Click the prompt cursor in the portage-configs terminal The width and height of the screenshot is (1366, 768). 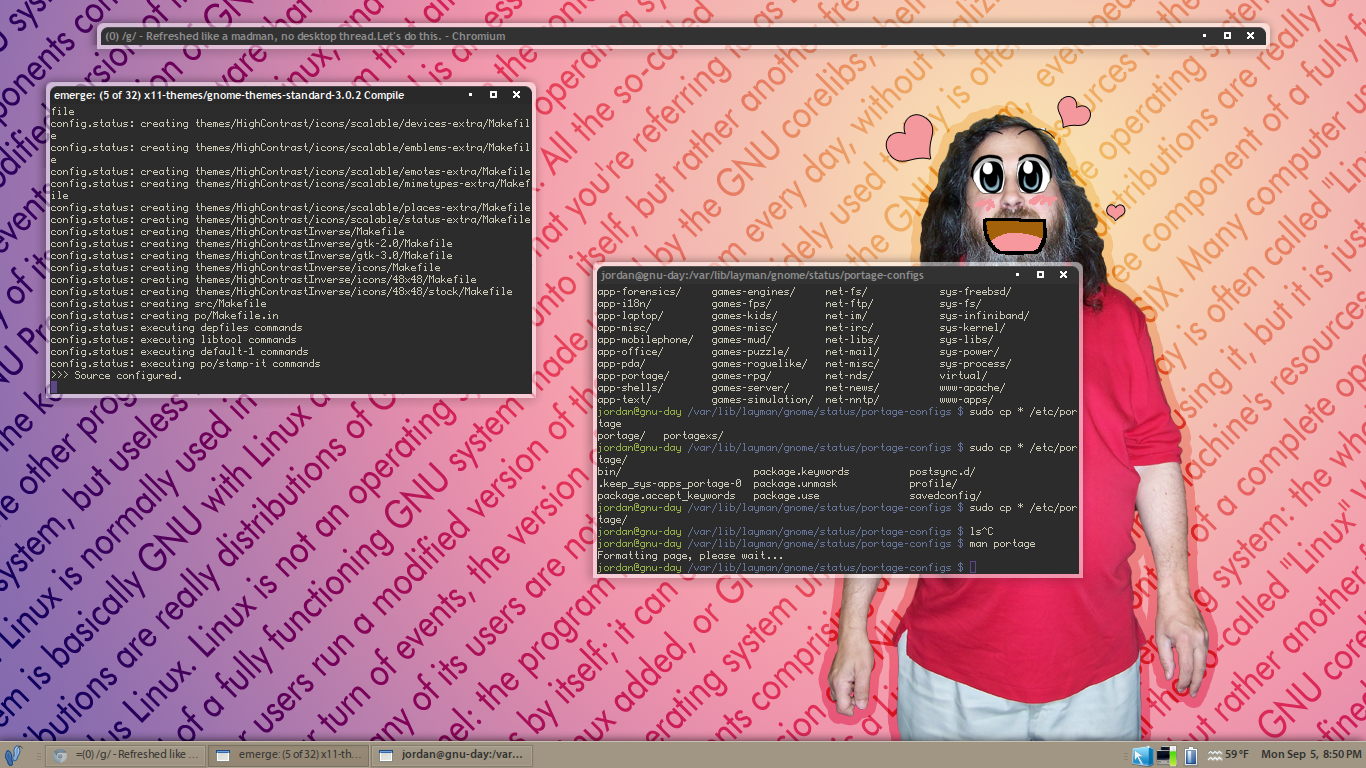point(972,568)
